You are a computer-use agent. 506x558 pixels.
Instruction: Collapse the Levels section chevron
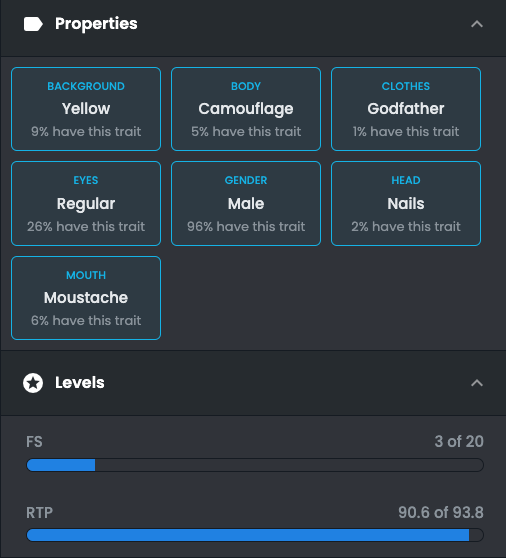pyautogui.click(x=477, y=383)
